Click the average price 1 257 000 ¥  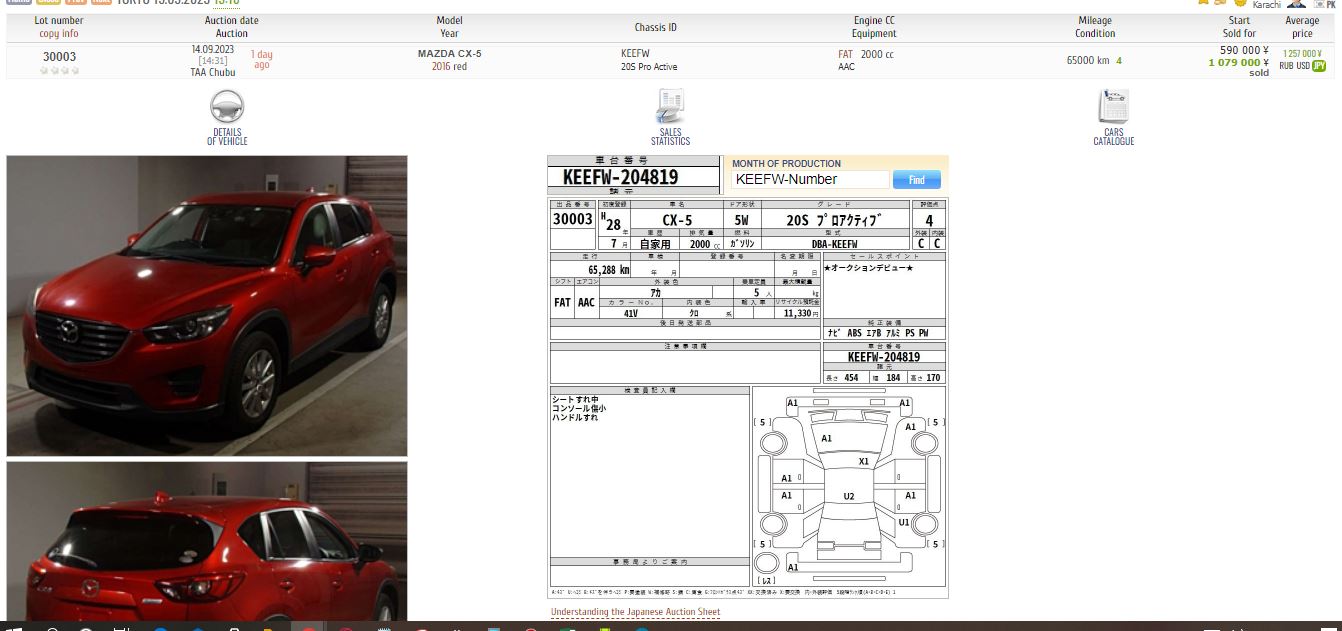coord(1301,53)
